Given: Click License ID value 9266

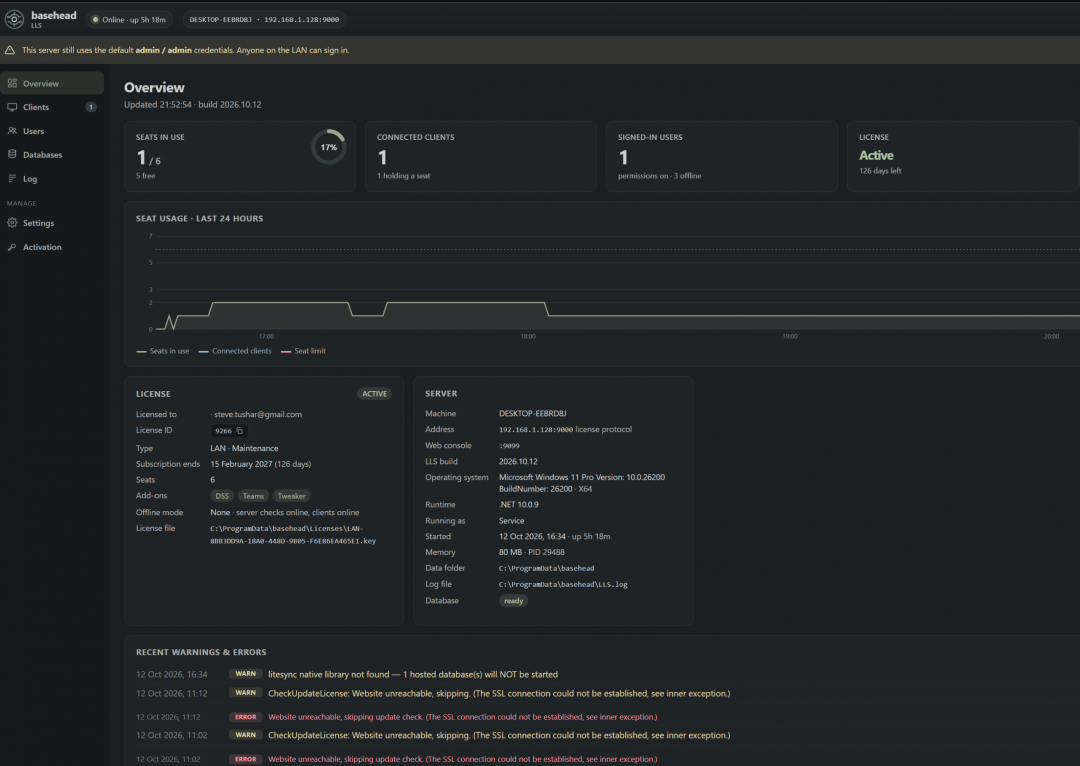Looking at the screenshot, I should [x=223, y=431].
